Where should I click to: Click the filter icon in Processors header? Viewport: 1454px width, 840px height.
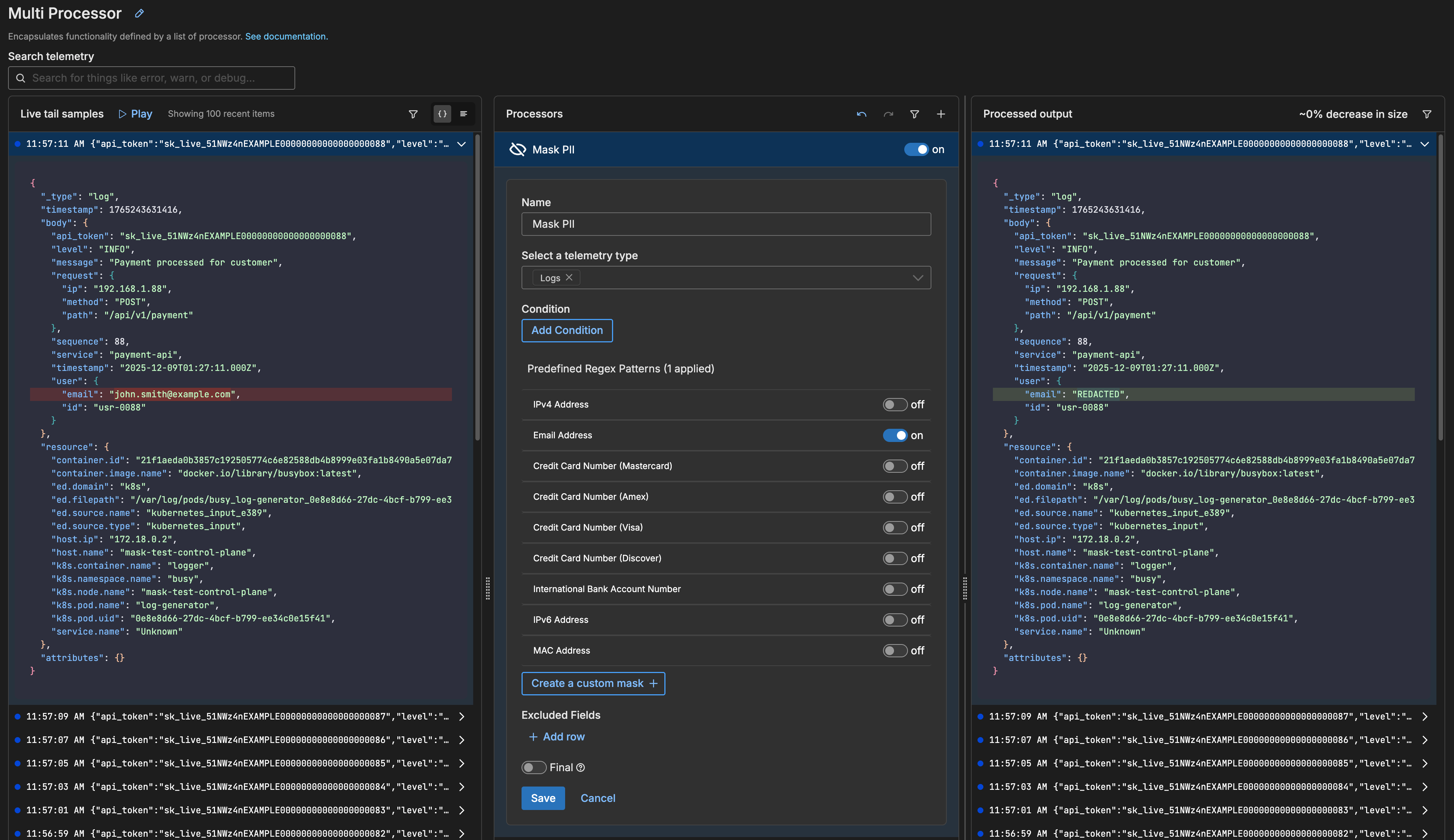(x=915, y=114)
